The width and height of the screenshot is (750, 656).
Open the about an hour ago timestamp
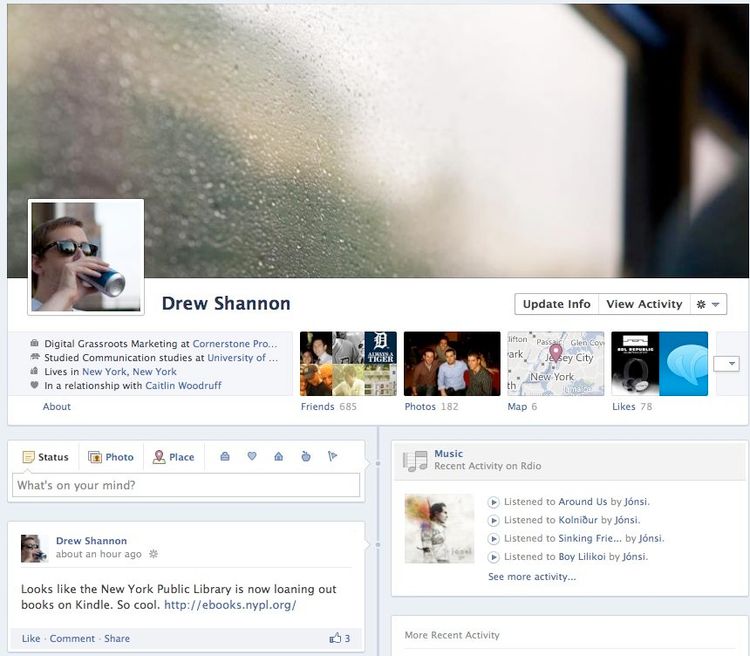click(x=99, y=554)
